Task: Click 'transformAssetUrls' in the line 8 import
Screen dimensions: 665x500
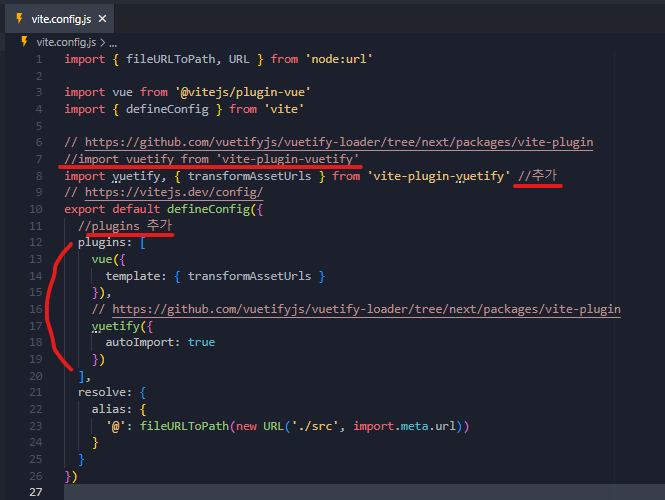Action: click(249, 176)
